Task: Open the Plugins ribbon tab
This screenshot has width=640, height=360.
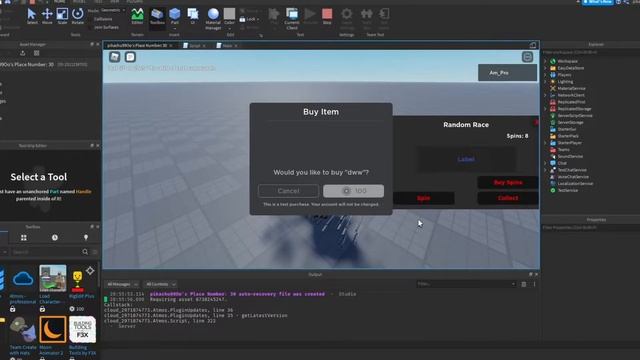Action: pos(135,2)
